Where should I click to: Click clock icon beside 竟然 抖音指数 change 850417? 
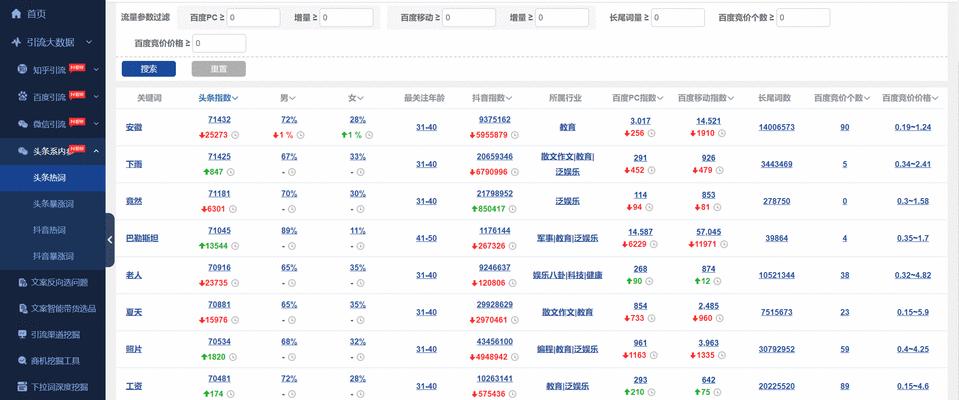tap(512, 209)
